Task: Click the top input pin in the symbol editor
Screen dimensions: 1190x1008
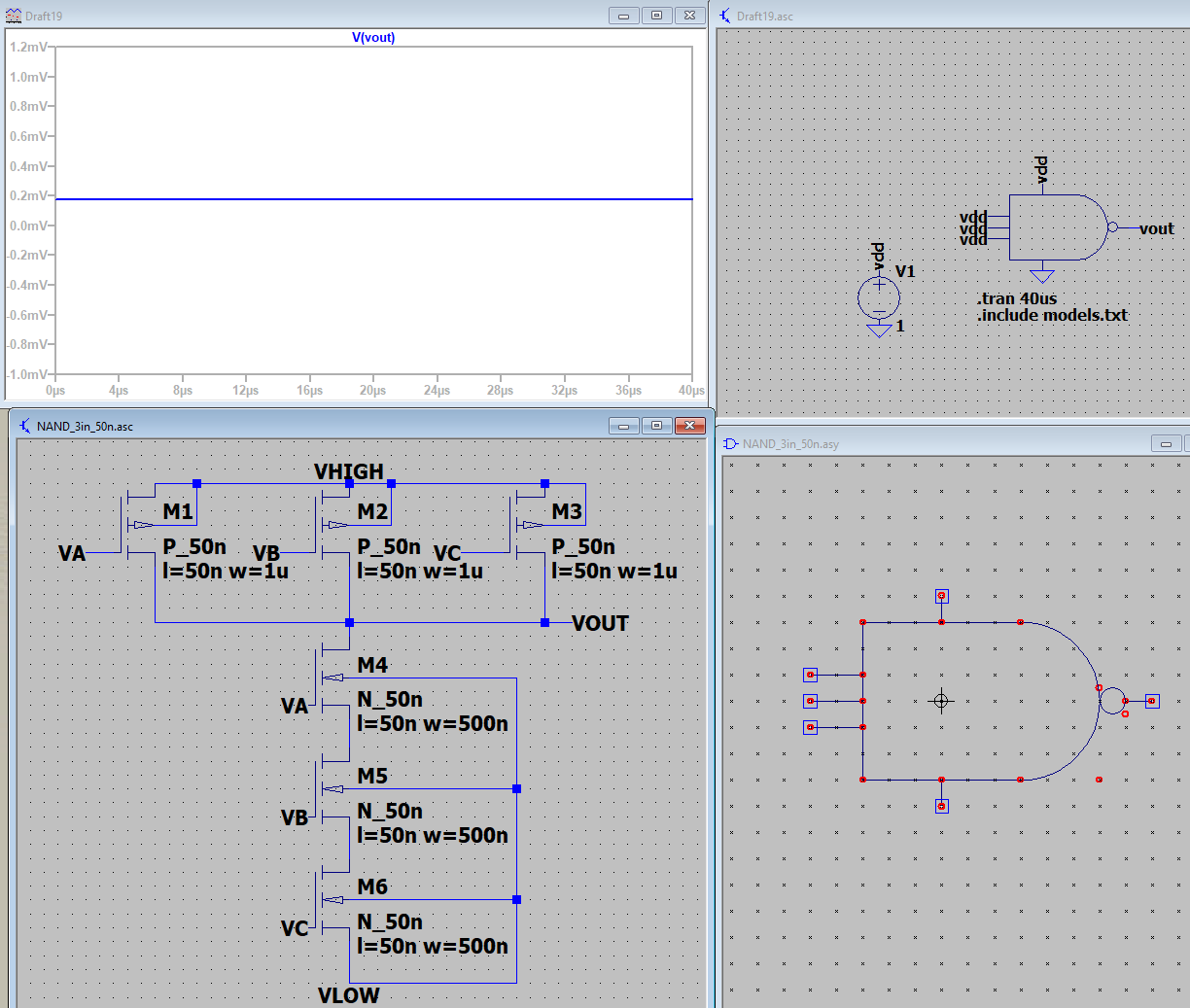Action: (810, 675)
